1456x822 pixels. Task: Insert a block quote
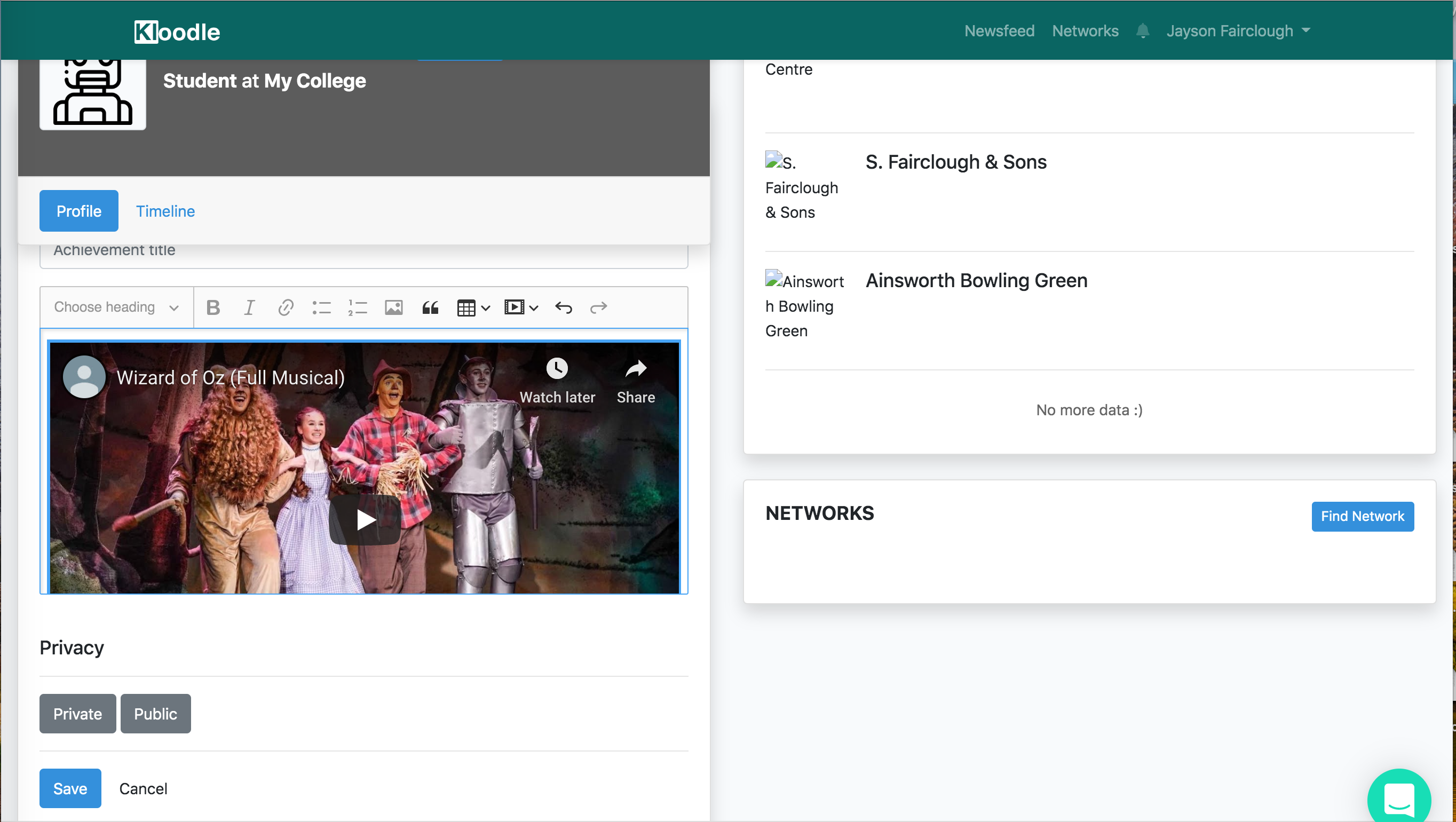click(x=430, y=307)
